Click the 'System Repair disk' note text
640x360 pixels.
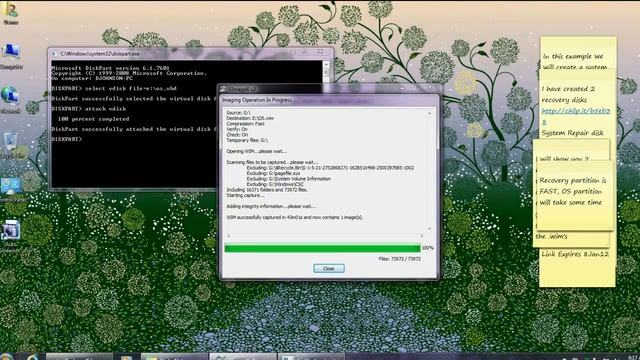coord(572,133)
